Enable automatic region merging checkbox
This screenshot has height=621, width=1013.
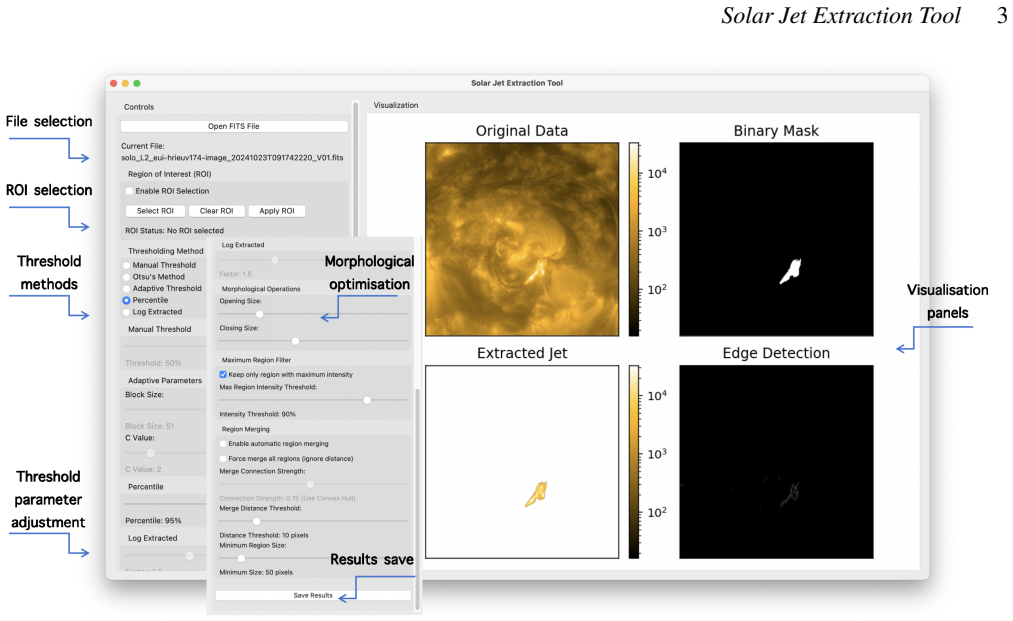click(223, 443)
